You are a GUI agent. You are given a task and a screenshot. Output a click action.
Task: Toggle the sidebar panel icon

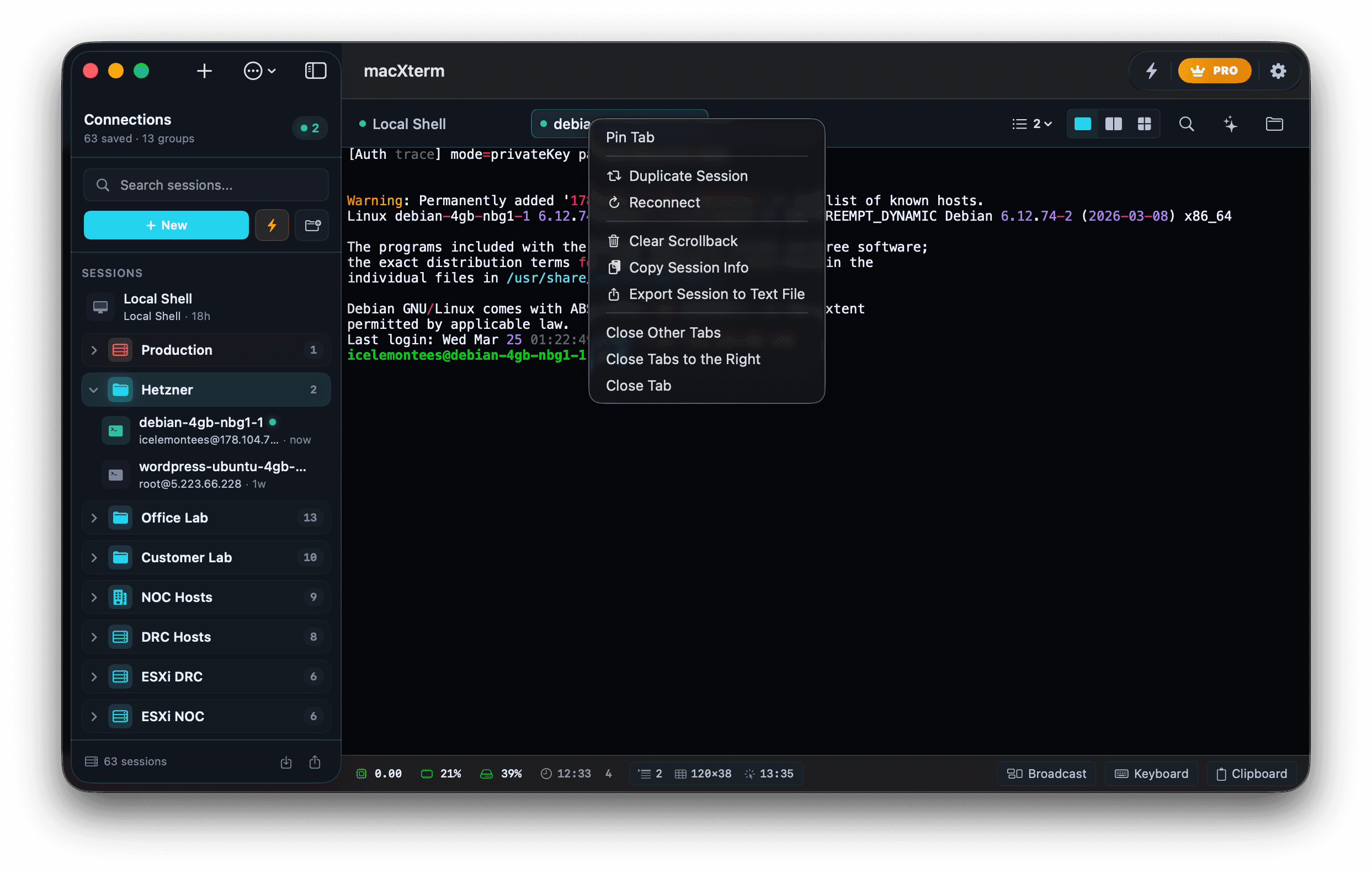(x=315, y=71)
